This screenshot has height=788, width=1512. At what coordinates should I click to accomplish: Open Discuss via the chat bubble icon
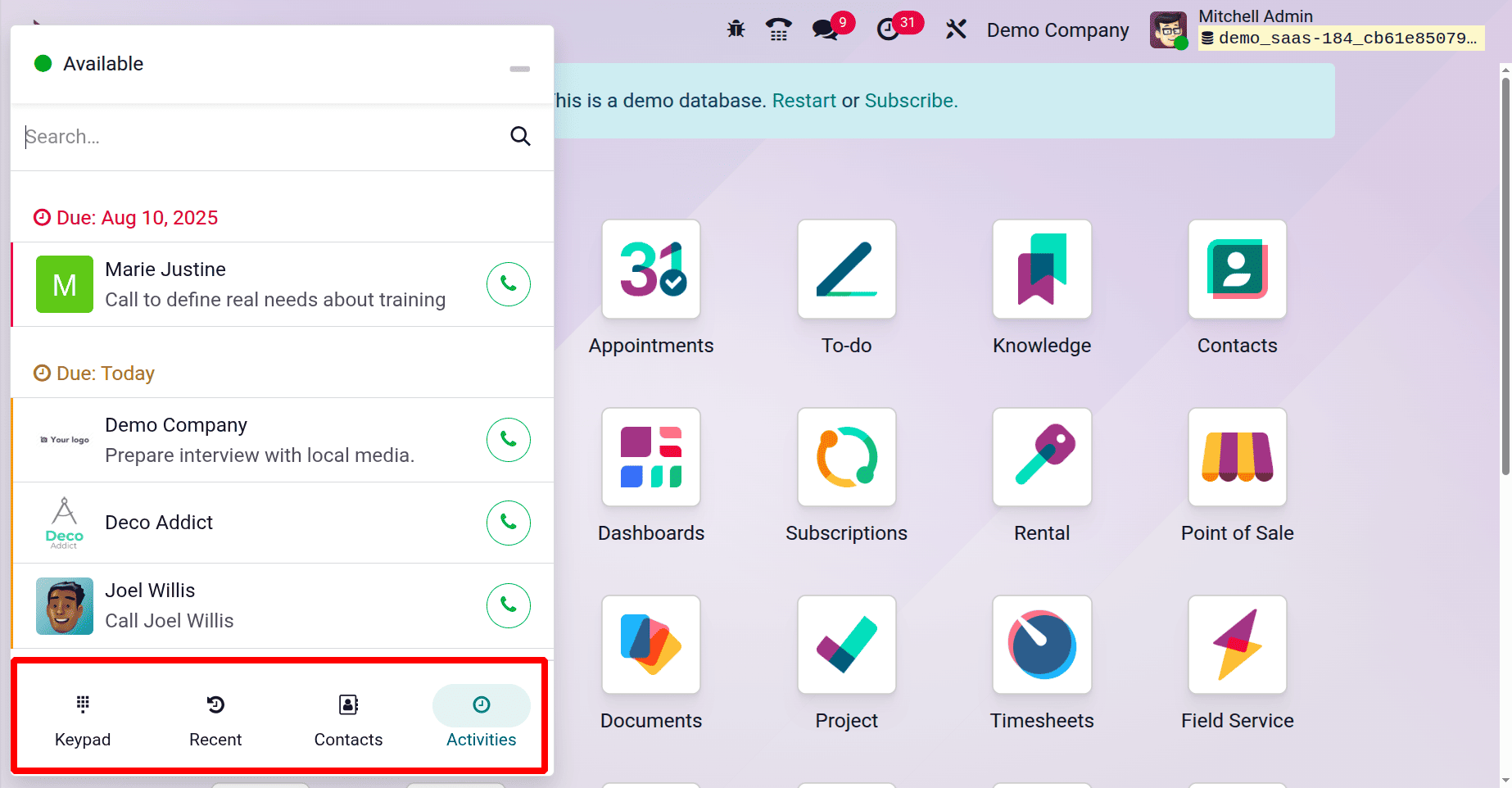click(x=825, y=29)
